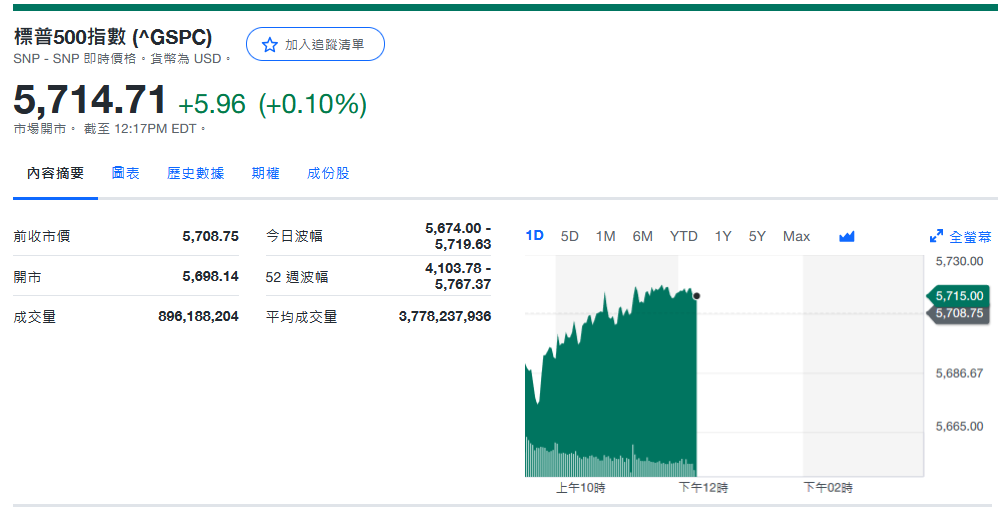Set chart range to 1M

point(605,236)
